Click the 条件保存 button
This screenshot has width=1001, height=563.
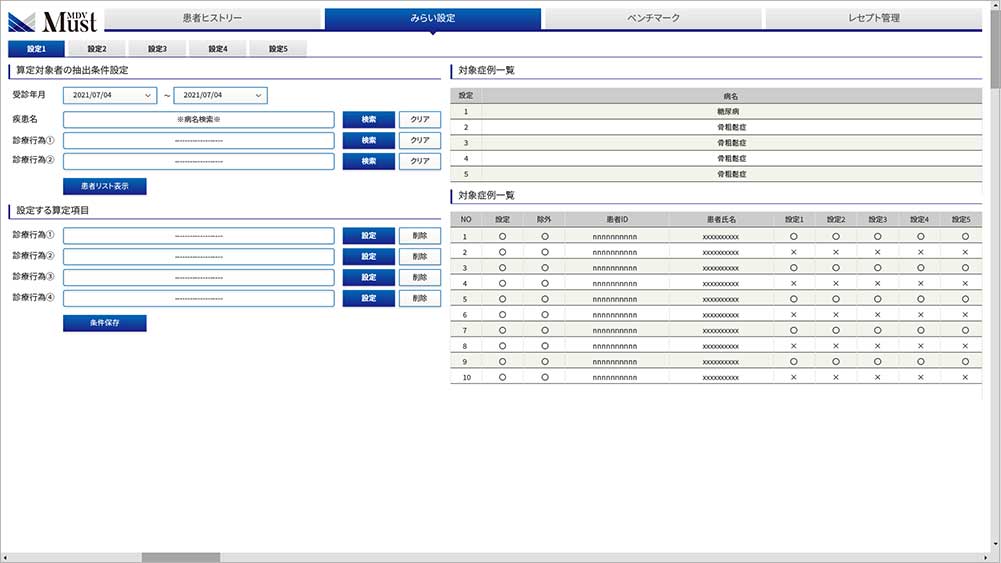click(105, 323)
